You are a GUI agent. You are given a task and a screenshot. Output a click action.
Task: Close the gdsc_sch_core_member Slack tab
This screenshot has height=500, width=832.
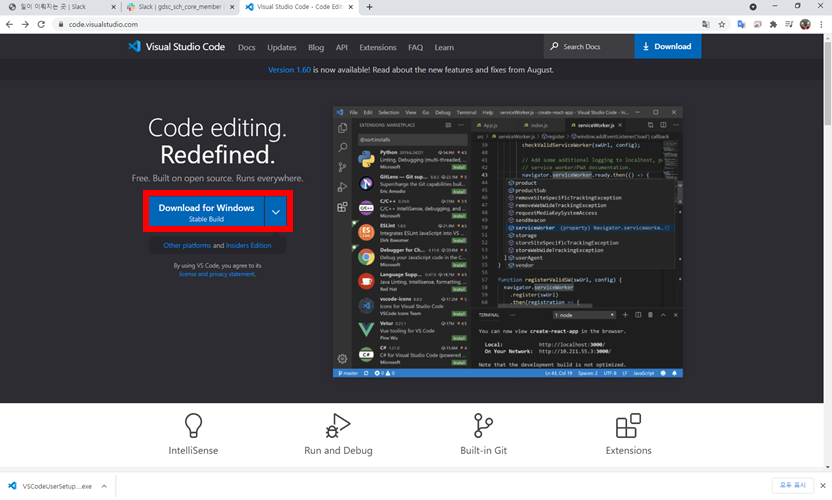pyautogui.click(x=231, y=7)
